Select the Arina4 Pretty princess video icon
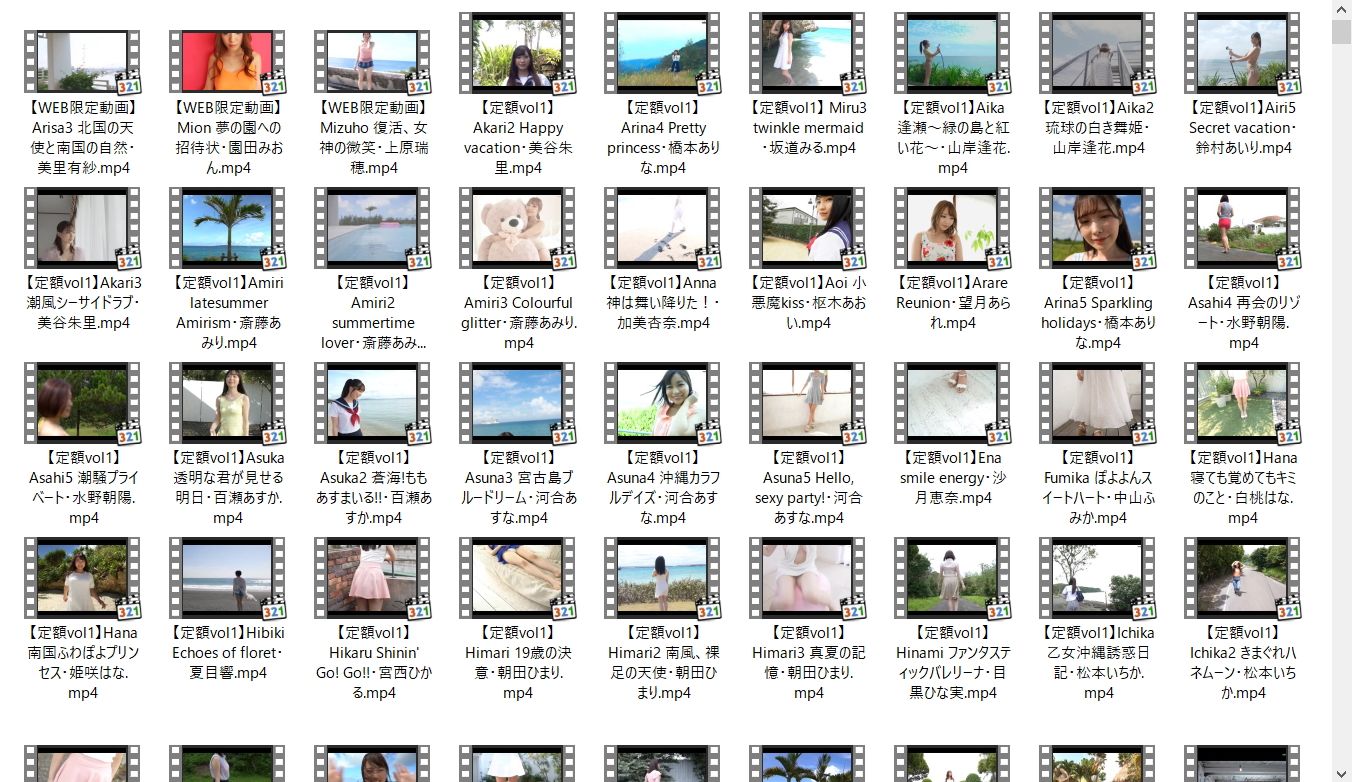Viewport: 1352px width, 782px height. tap(662, 53)
